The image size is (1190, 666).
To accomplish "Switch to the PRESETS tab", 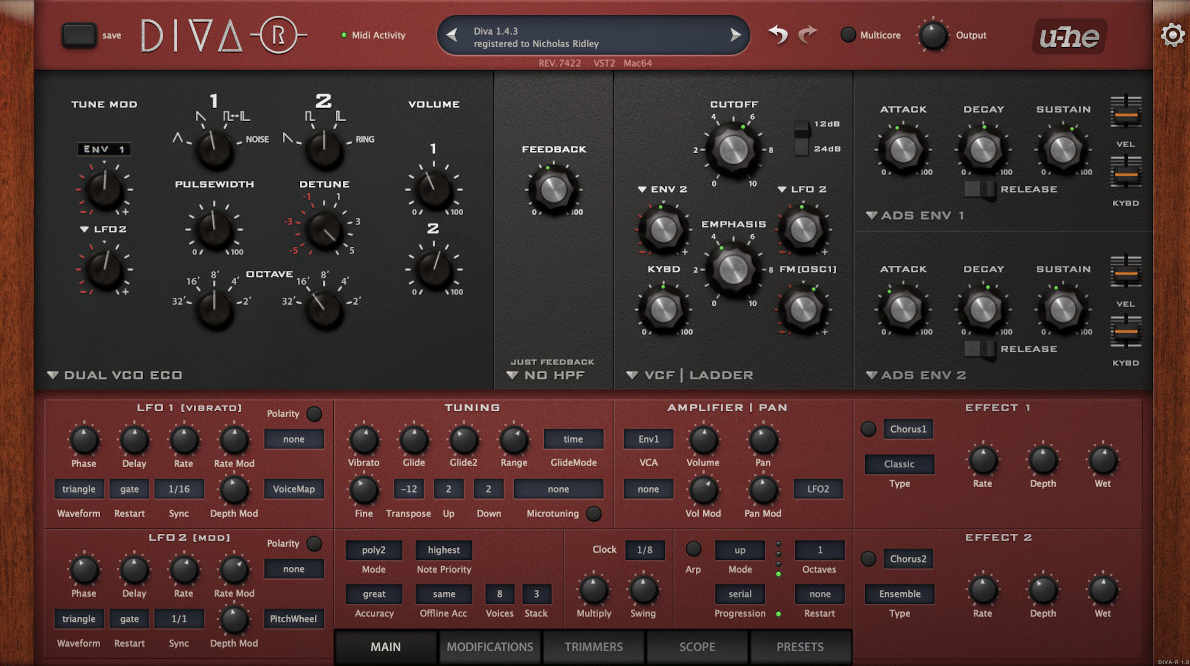I will tap(800, 647).
